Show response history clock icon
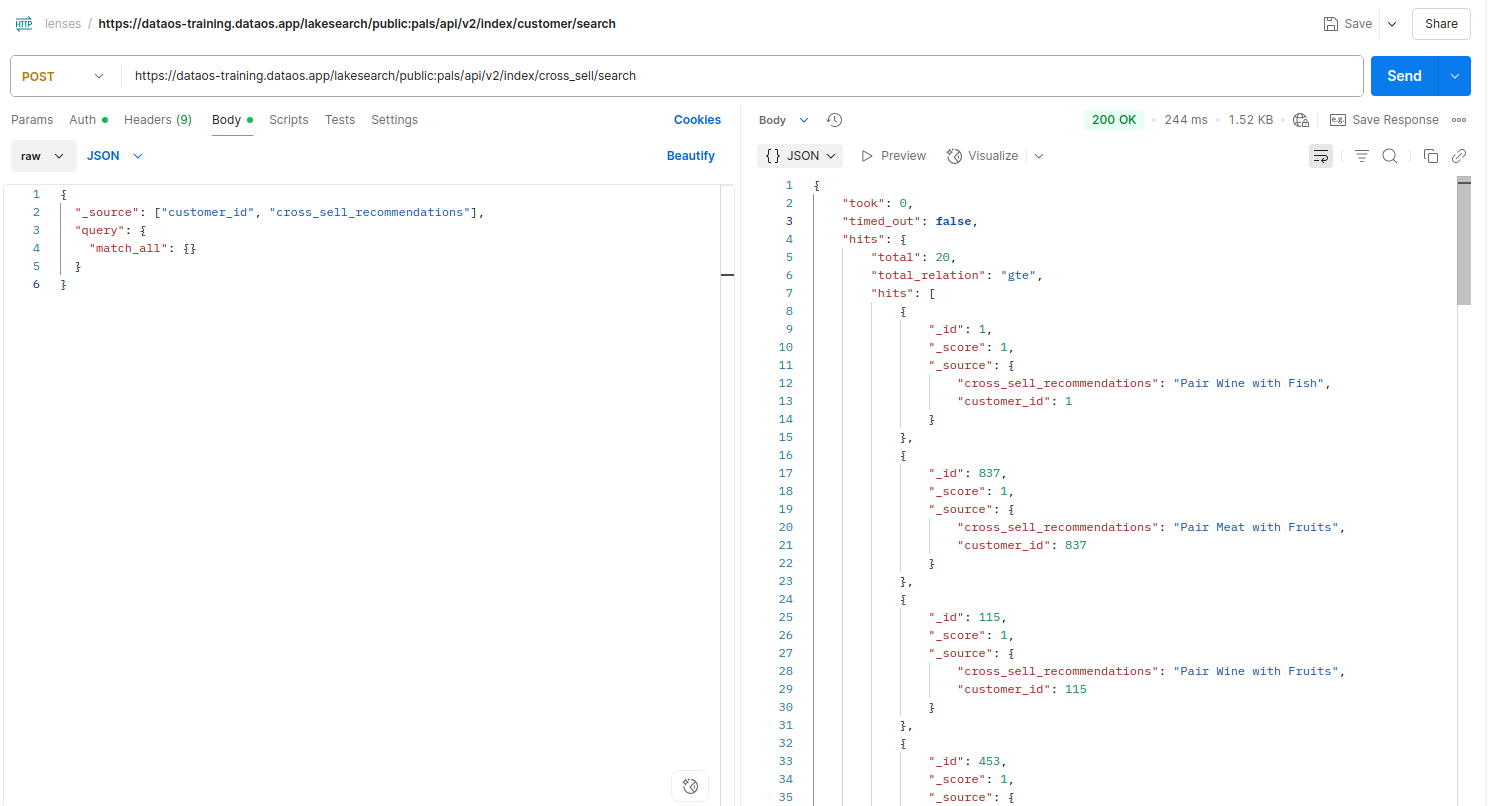Viewport: 1489px width, 806px height. (x=834, y=120)
